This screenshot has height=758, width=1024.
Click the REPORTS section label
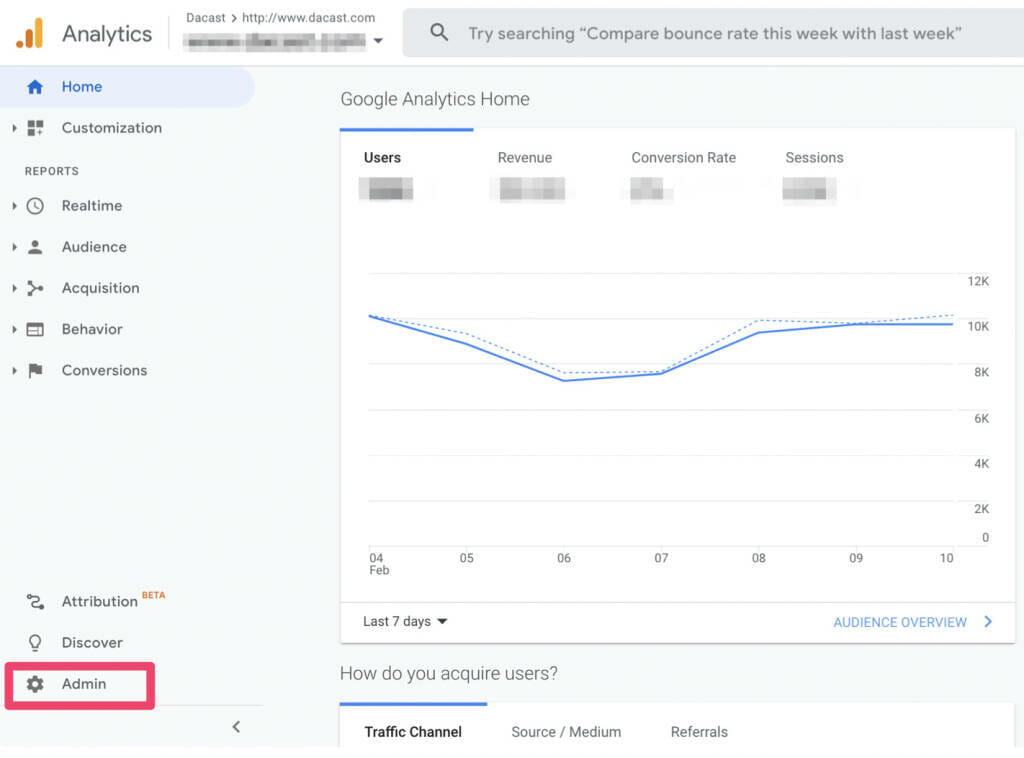pos(52,171)
